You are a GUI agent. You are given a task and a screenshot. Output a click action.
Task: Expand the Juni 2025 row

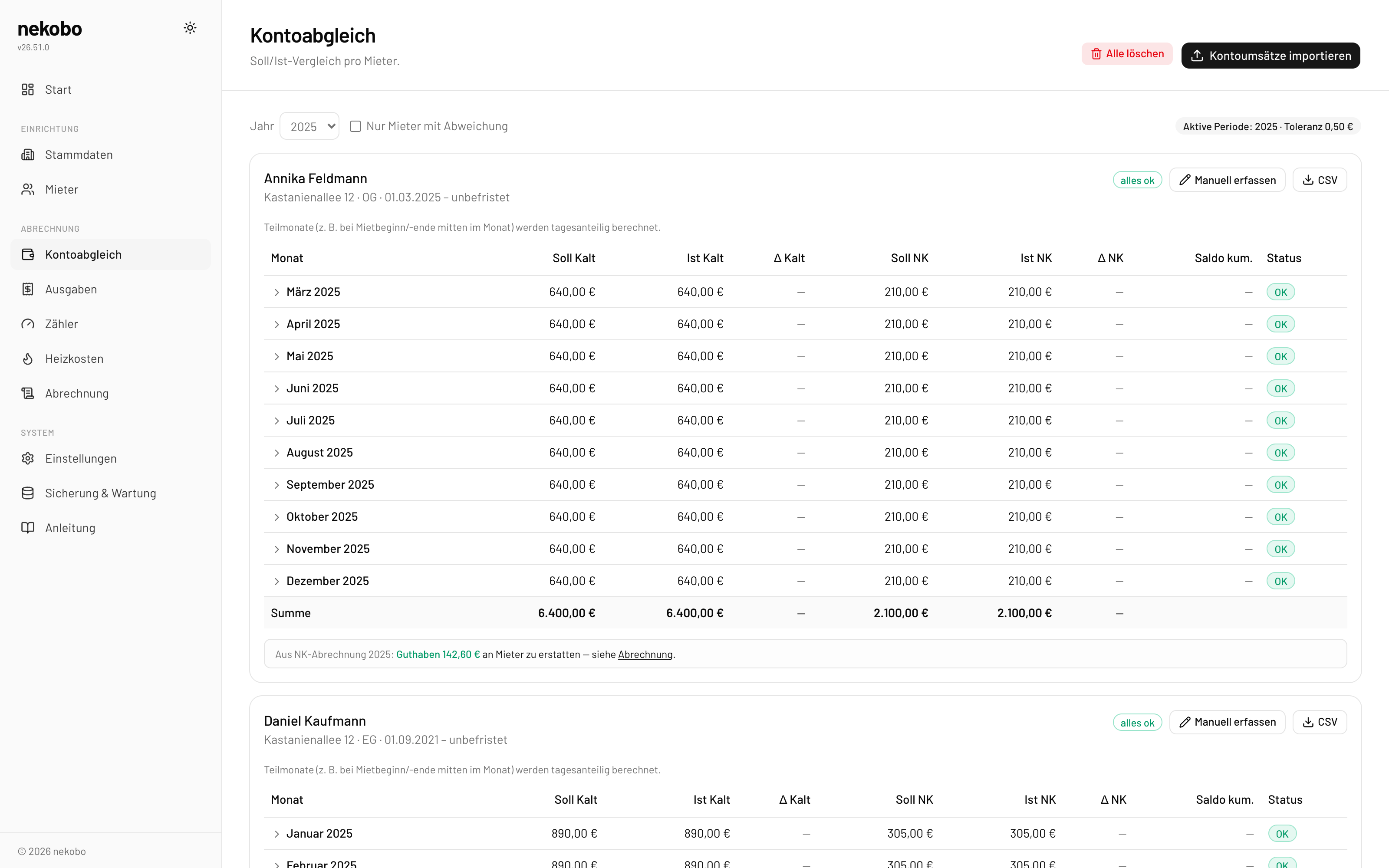pos(276,389)
